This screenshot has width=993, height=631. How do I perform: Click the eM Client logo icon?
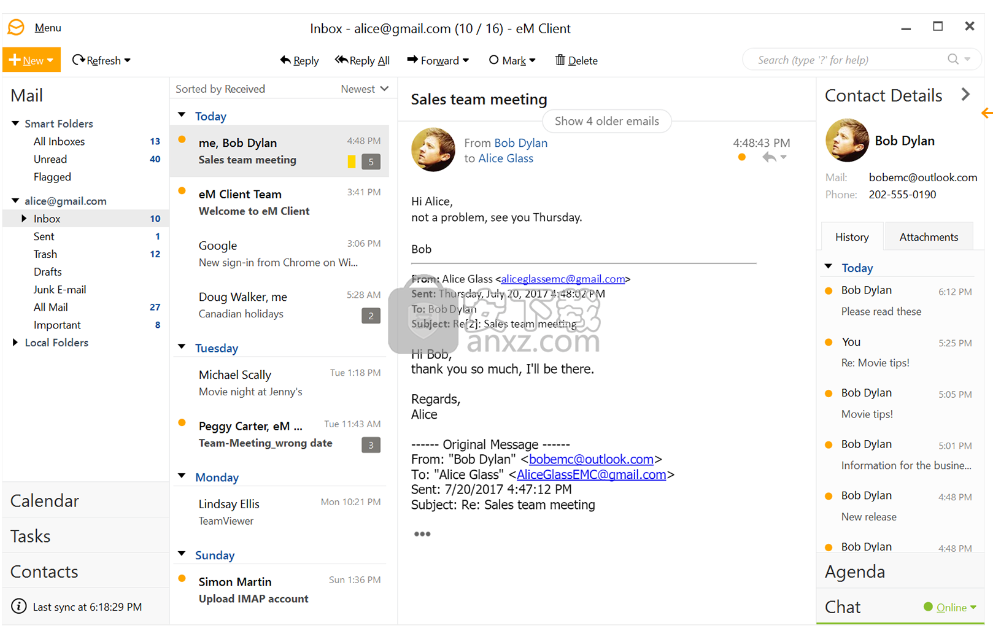16,27
